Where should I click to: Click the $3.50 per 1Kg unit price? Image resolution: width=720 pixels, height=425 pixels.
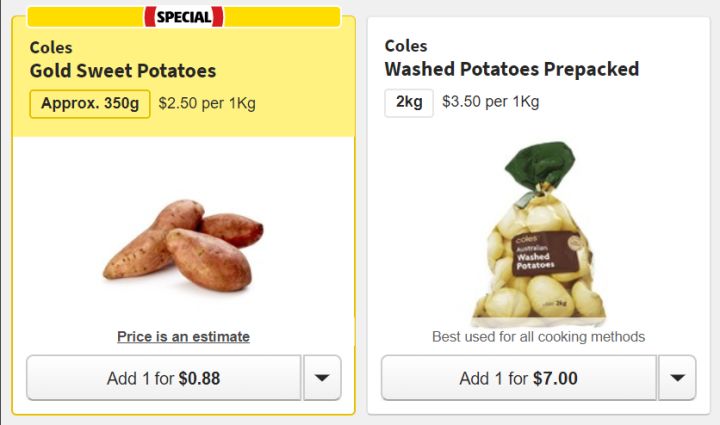click(490, 103)
